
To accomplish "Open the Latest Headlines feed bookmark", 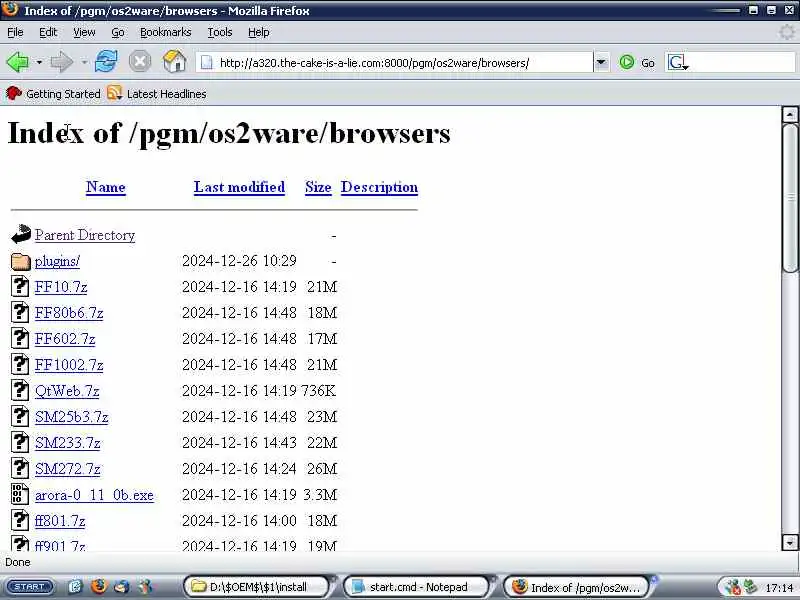I will coord(157,94).
